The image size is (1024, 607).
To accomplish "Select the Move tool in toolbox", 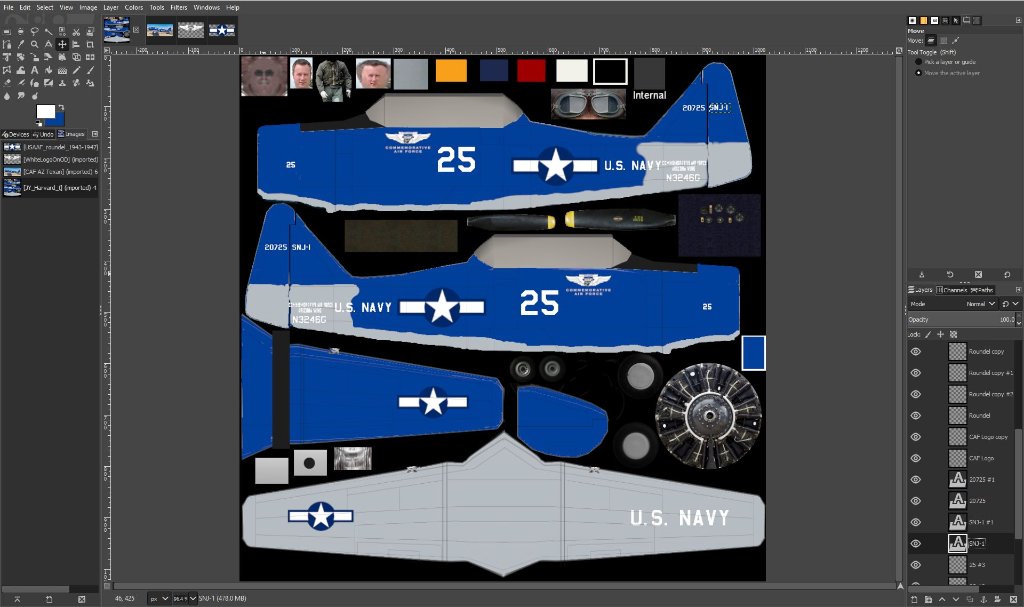I will (x=62, y=44).
